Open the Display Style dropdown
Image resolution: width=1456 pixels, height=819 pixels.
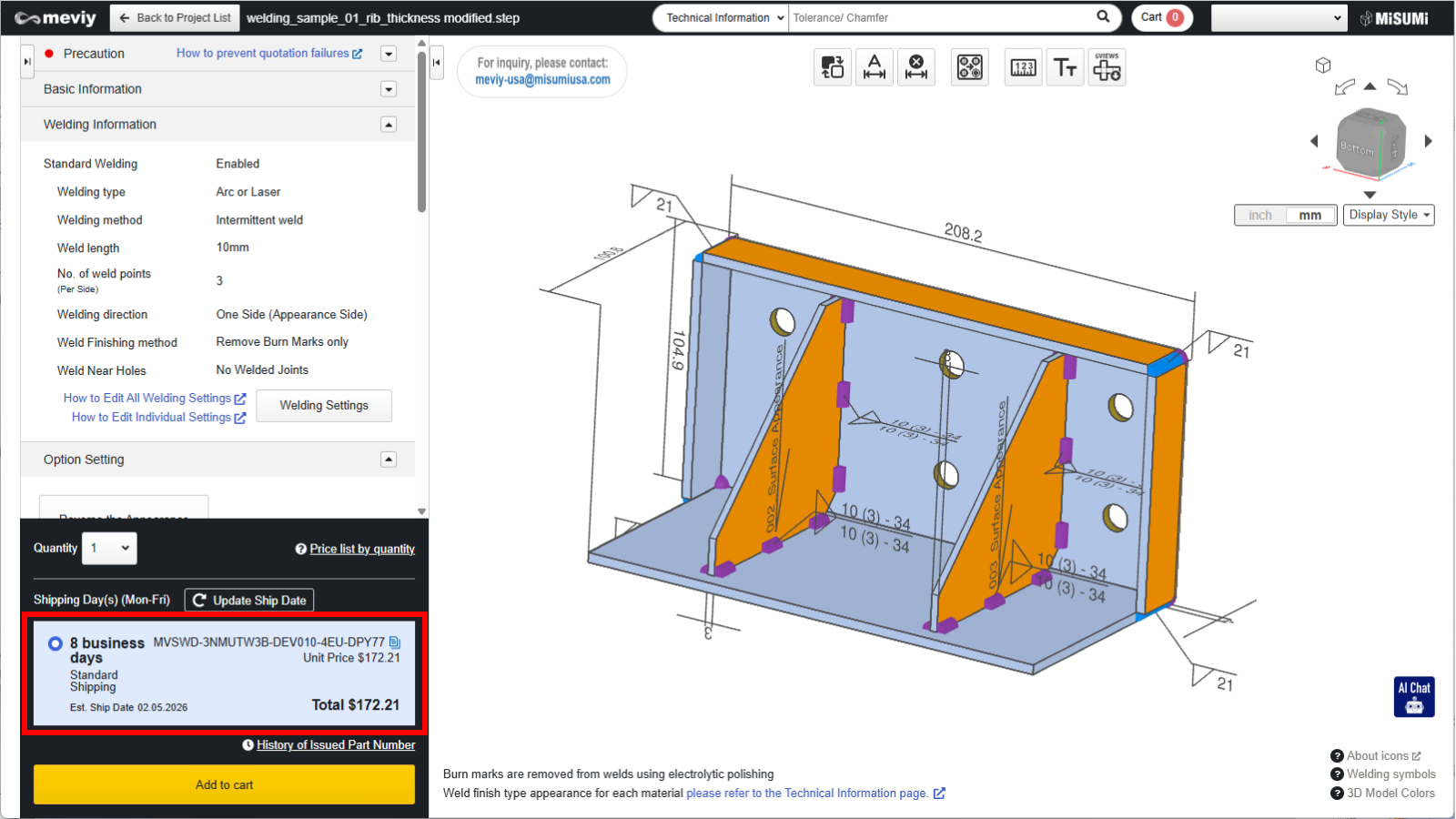click(x=1389, y=216)
